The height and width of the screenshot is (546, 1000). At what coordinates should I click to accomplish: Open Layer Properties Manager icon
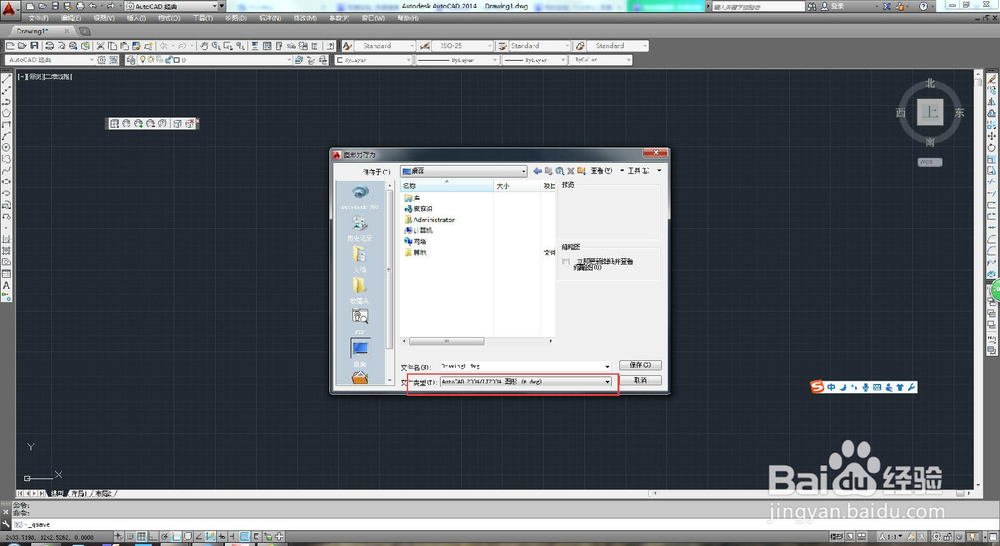[131, 60]
